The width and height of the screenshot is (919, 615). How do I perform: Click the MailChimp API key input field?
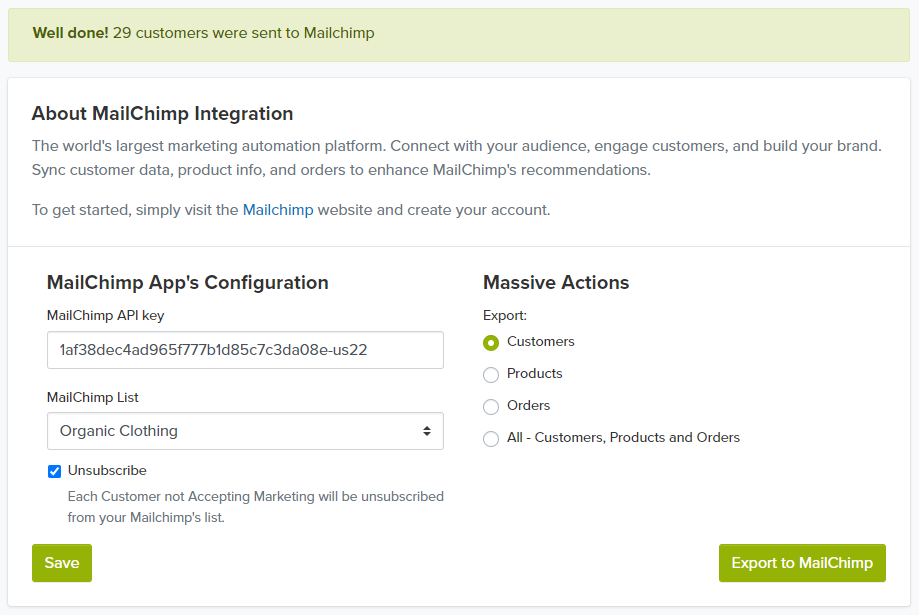pyautogui.click(x=245, y=350)
